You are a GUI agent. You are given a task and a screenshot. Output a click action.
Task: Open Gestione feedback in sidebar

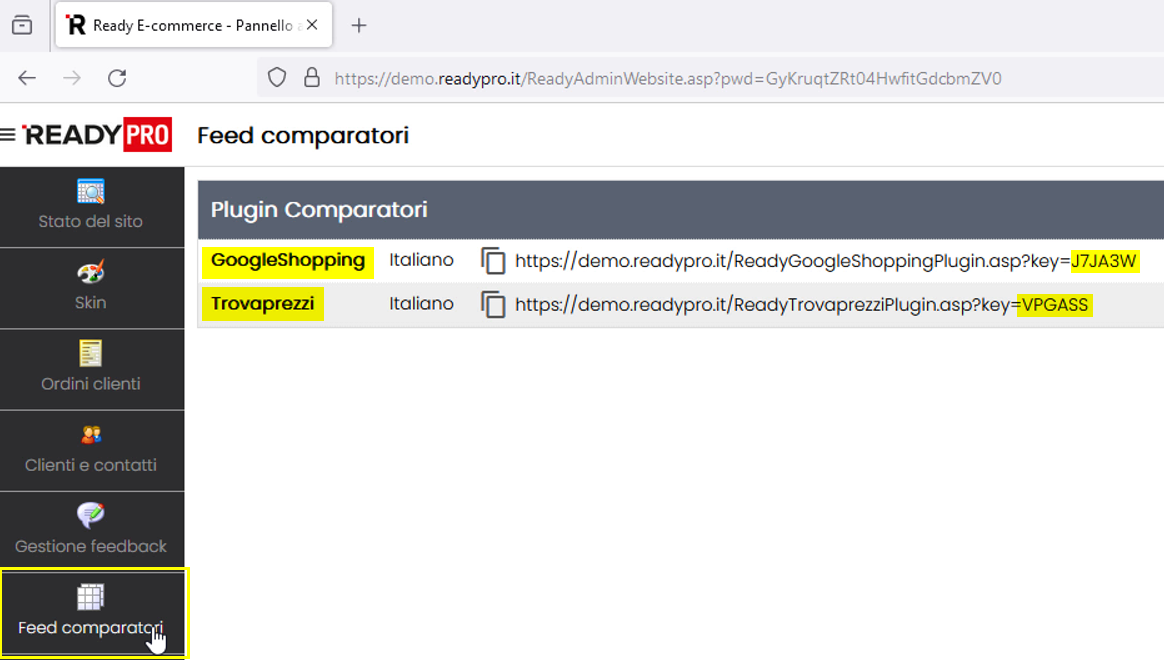[x=92, y=532]
